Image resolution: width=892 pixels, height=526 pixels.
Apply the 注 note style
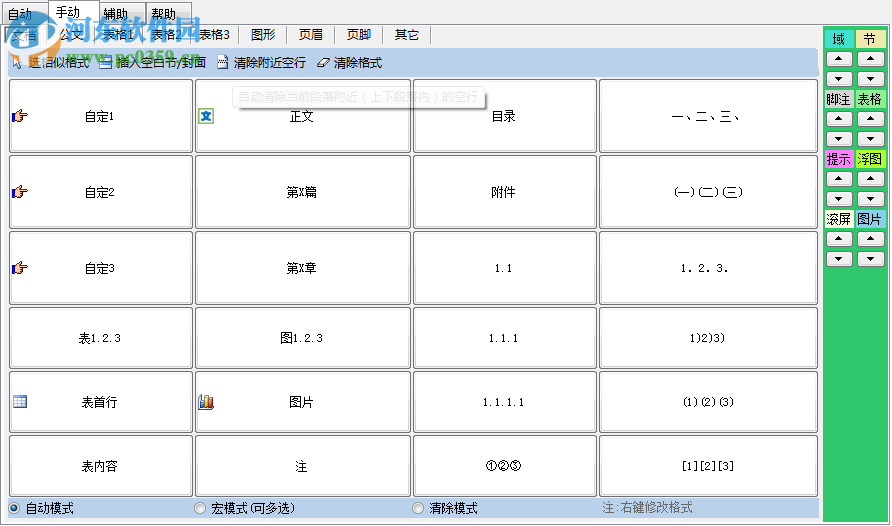pyautogui.click(x=303, y=466)
